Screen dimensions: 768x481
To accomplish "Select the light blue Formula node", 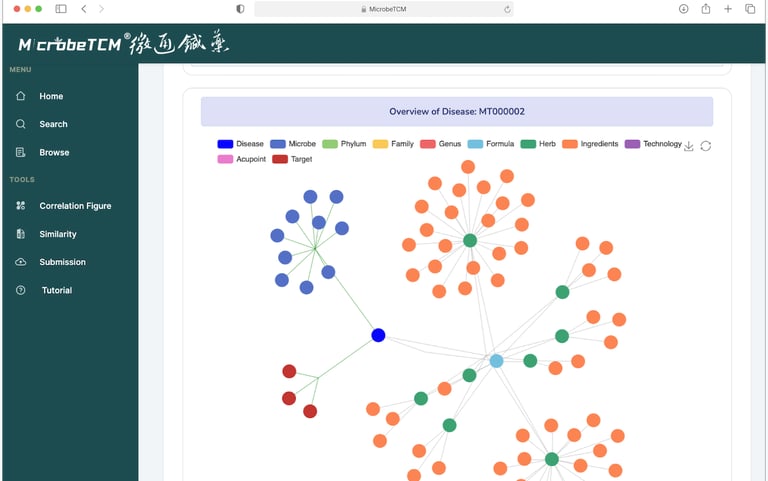I will point(496,361).
